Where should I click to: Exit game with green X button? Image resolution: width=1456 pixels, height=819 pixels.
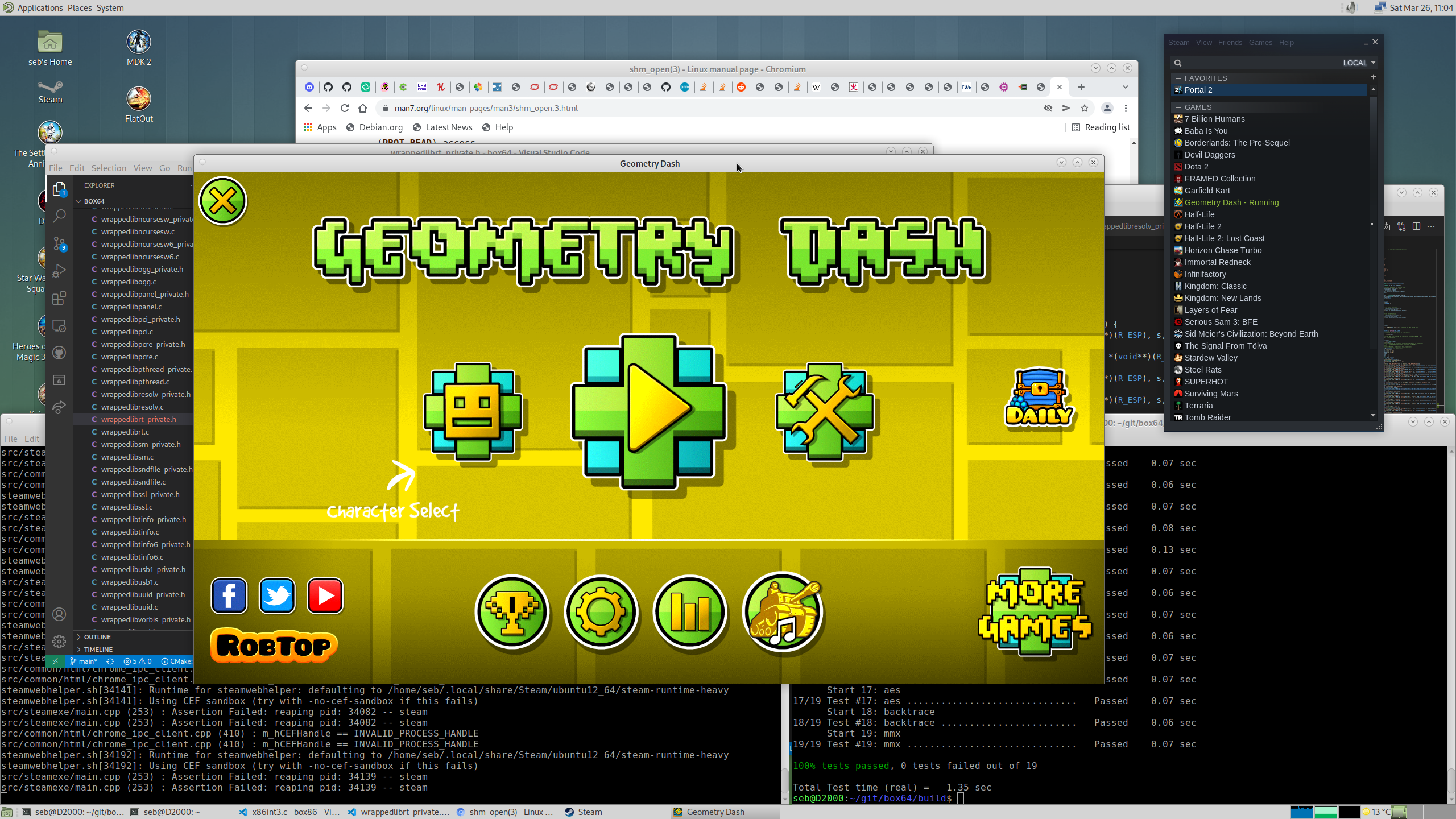point(222,201)
